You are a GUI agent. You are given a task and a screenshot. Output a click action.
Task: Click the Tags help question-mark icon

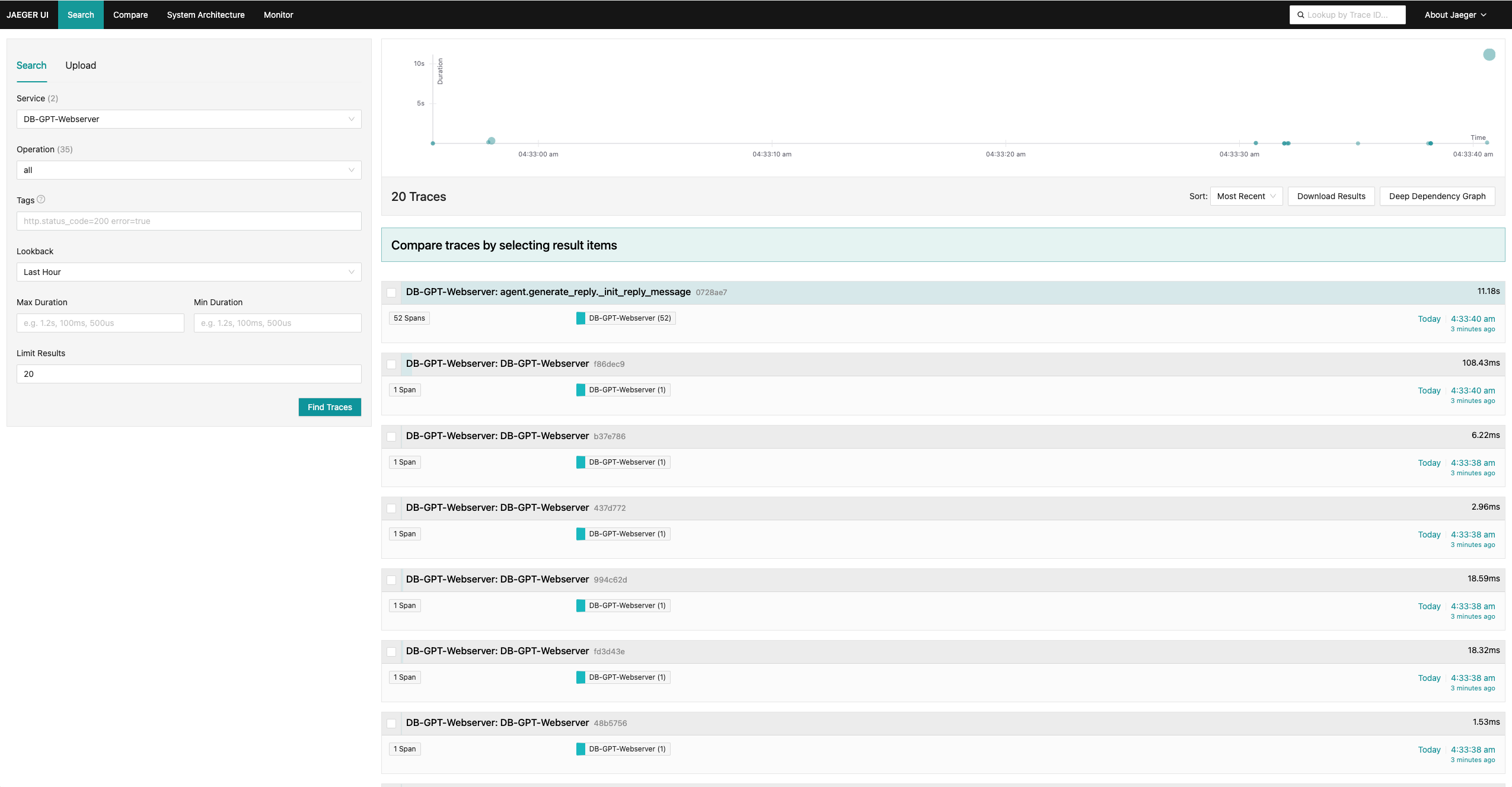pyautogui.click(x=41, y=200)
